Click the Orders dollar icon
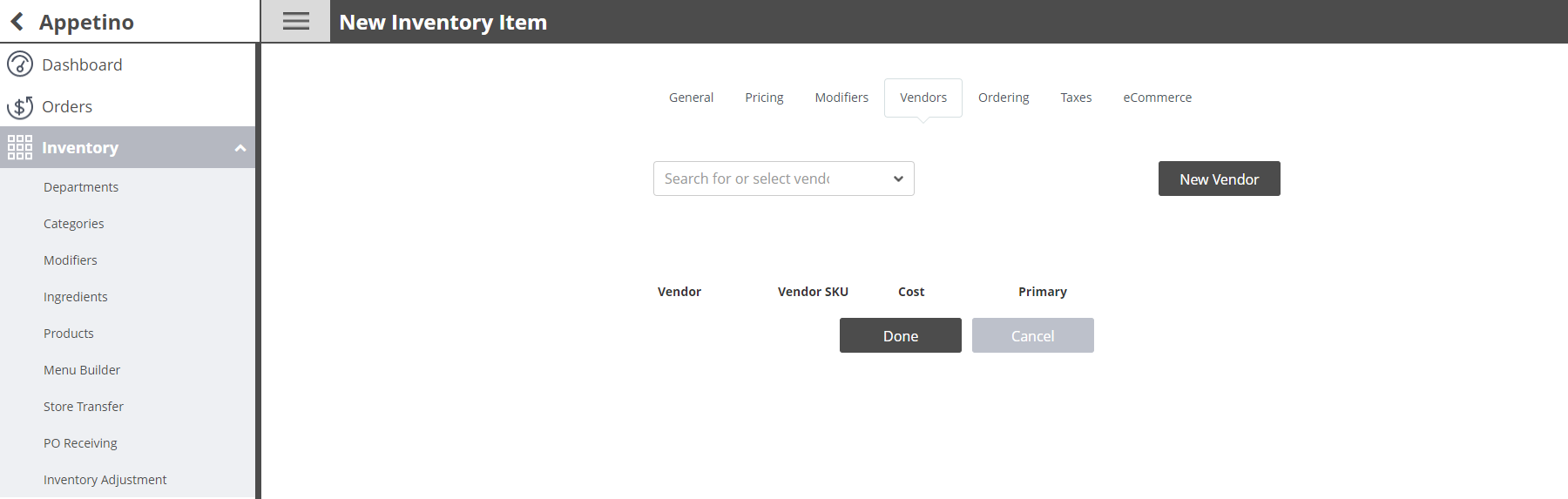 click(x=20, y=106)
